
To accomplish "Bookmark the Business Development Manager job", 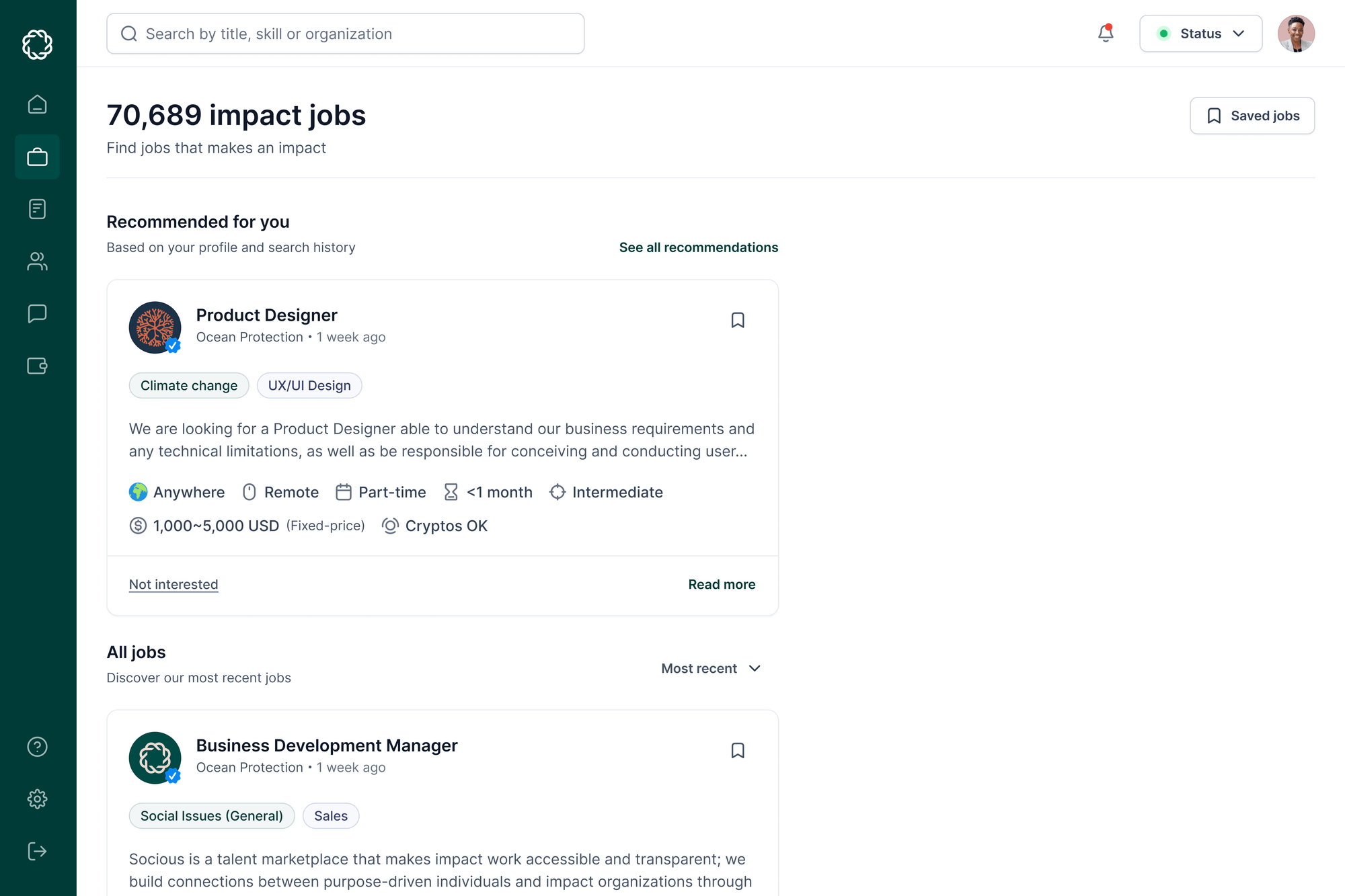I will 738,750.
